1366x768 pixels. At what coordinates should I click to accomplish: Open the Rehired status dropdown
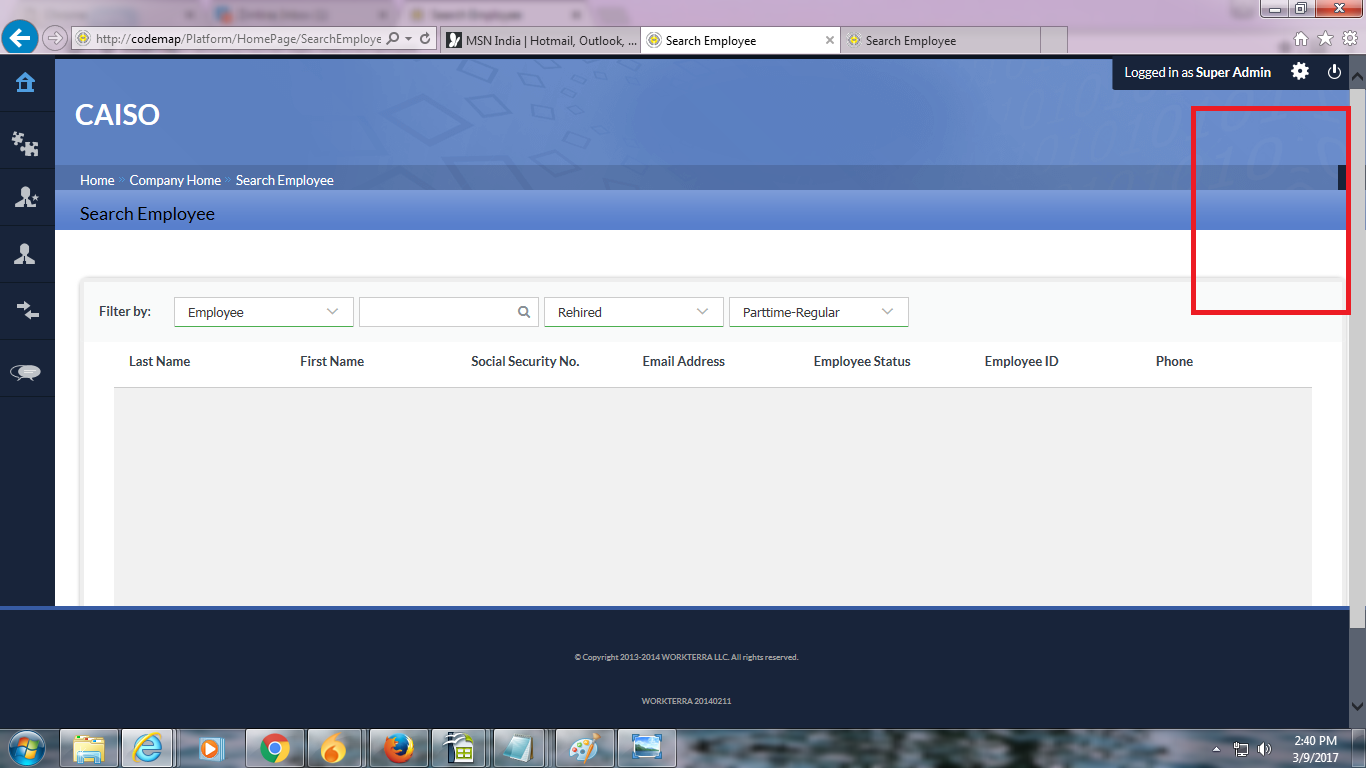point(633,312)
